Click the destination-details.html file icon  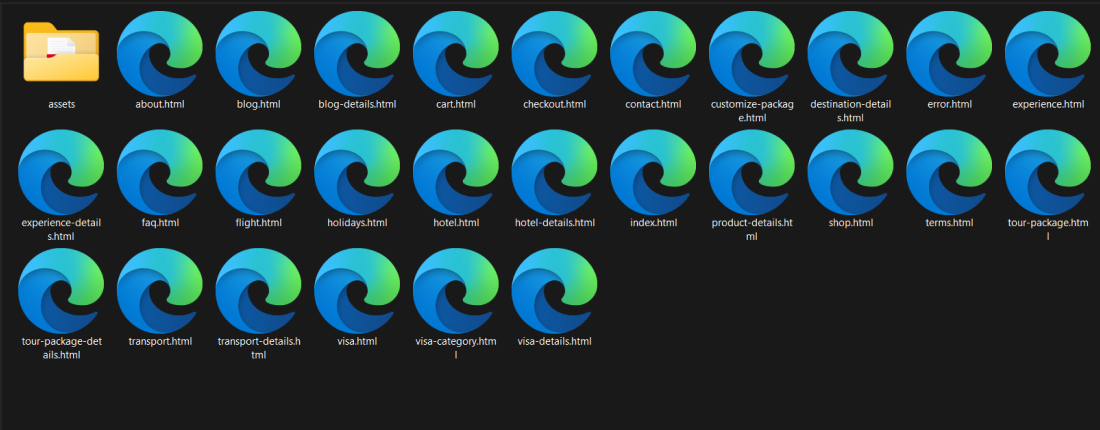point(850,53)
